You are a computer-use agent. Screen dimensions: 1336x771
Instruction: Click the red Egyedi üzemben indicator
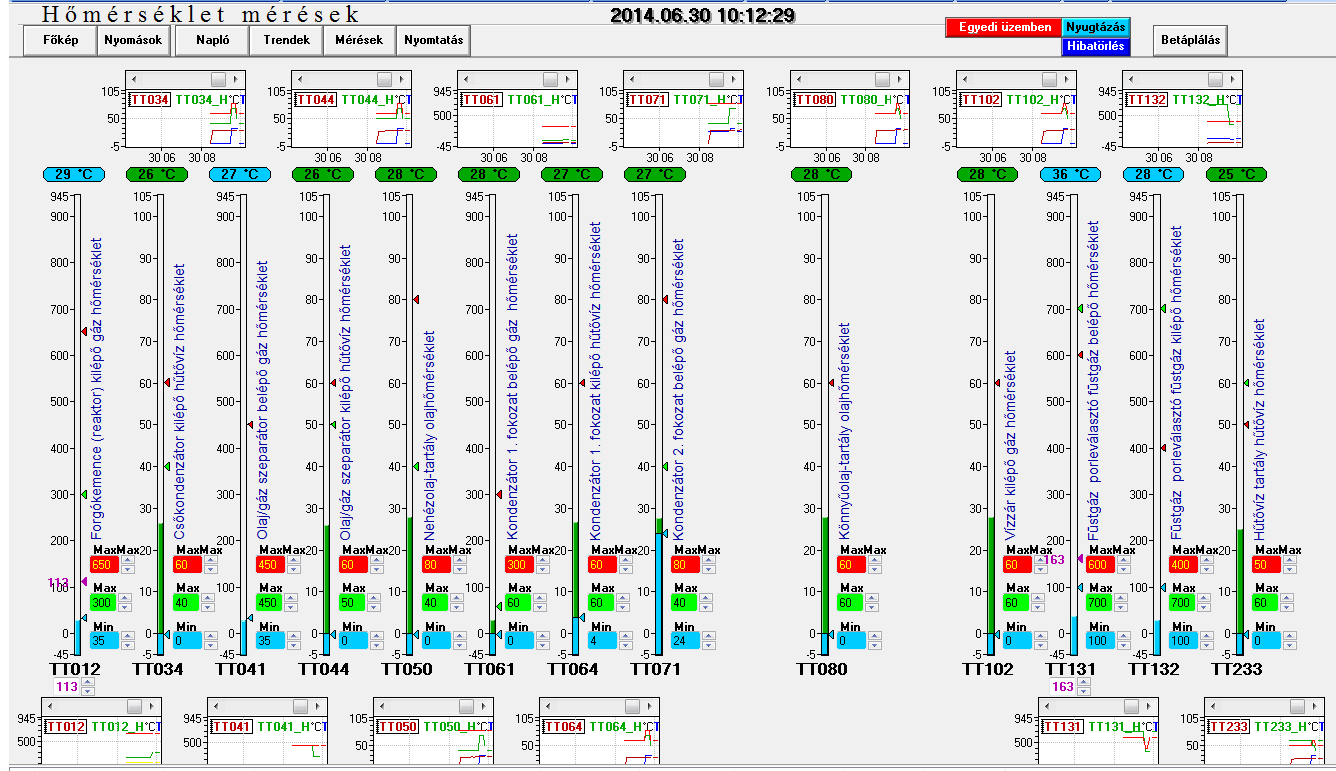click(1004, 28)
